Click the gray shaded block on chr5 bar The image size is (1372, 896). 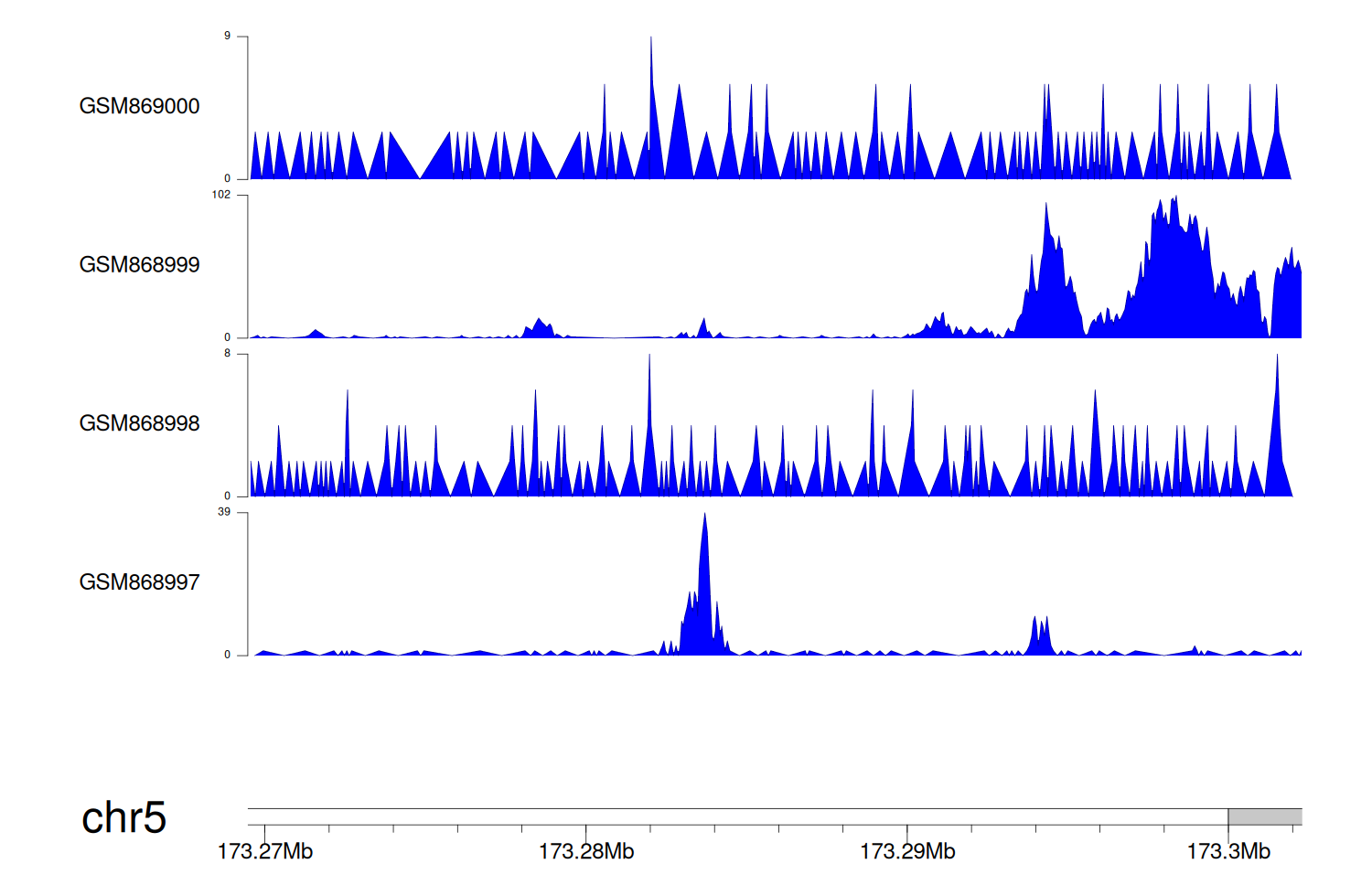1264,816
